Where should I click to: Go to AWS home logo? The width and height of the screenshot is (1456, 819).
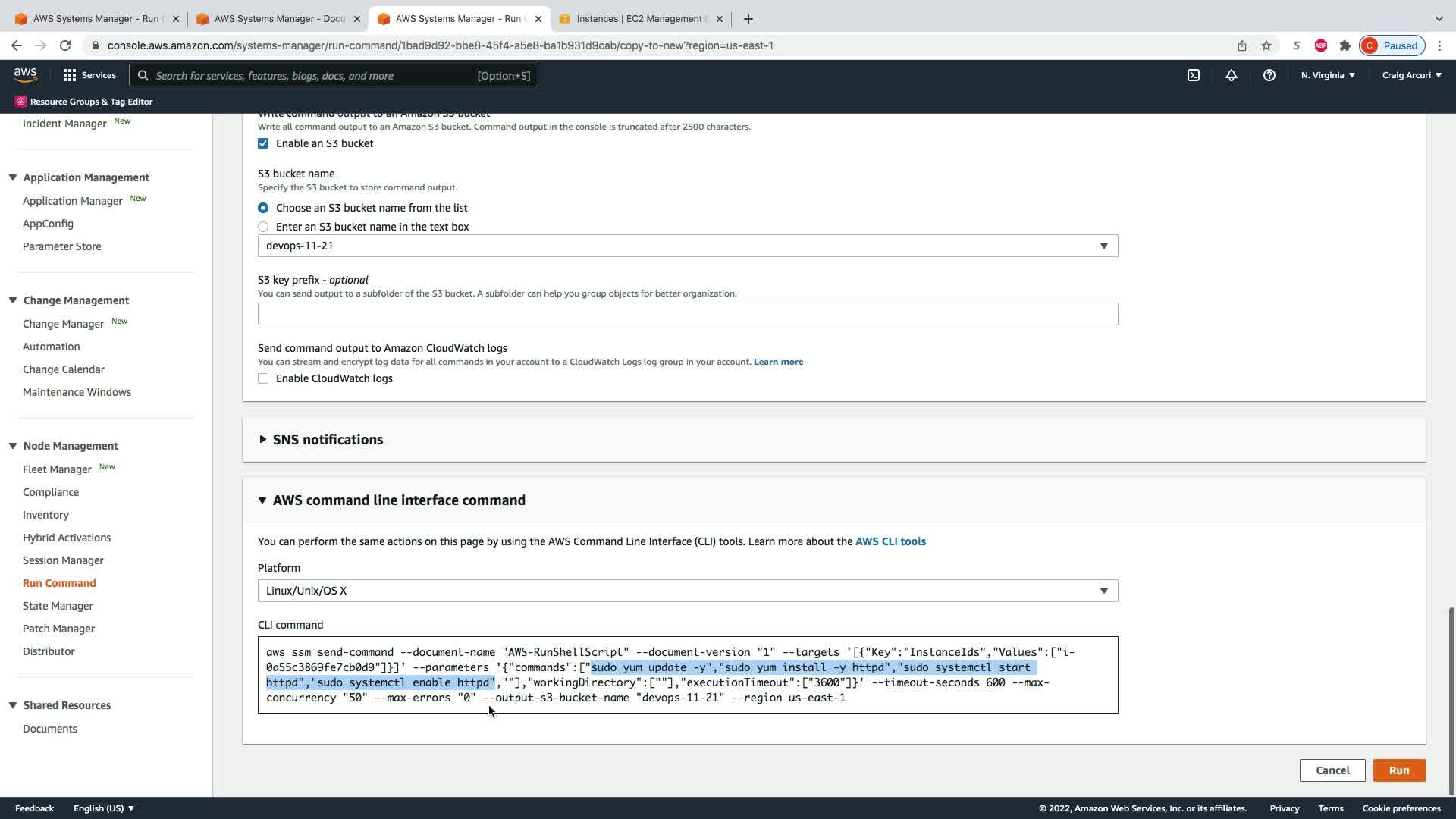(x=25, y=74)
